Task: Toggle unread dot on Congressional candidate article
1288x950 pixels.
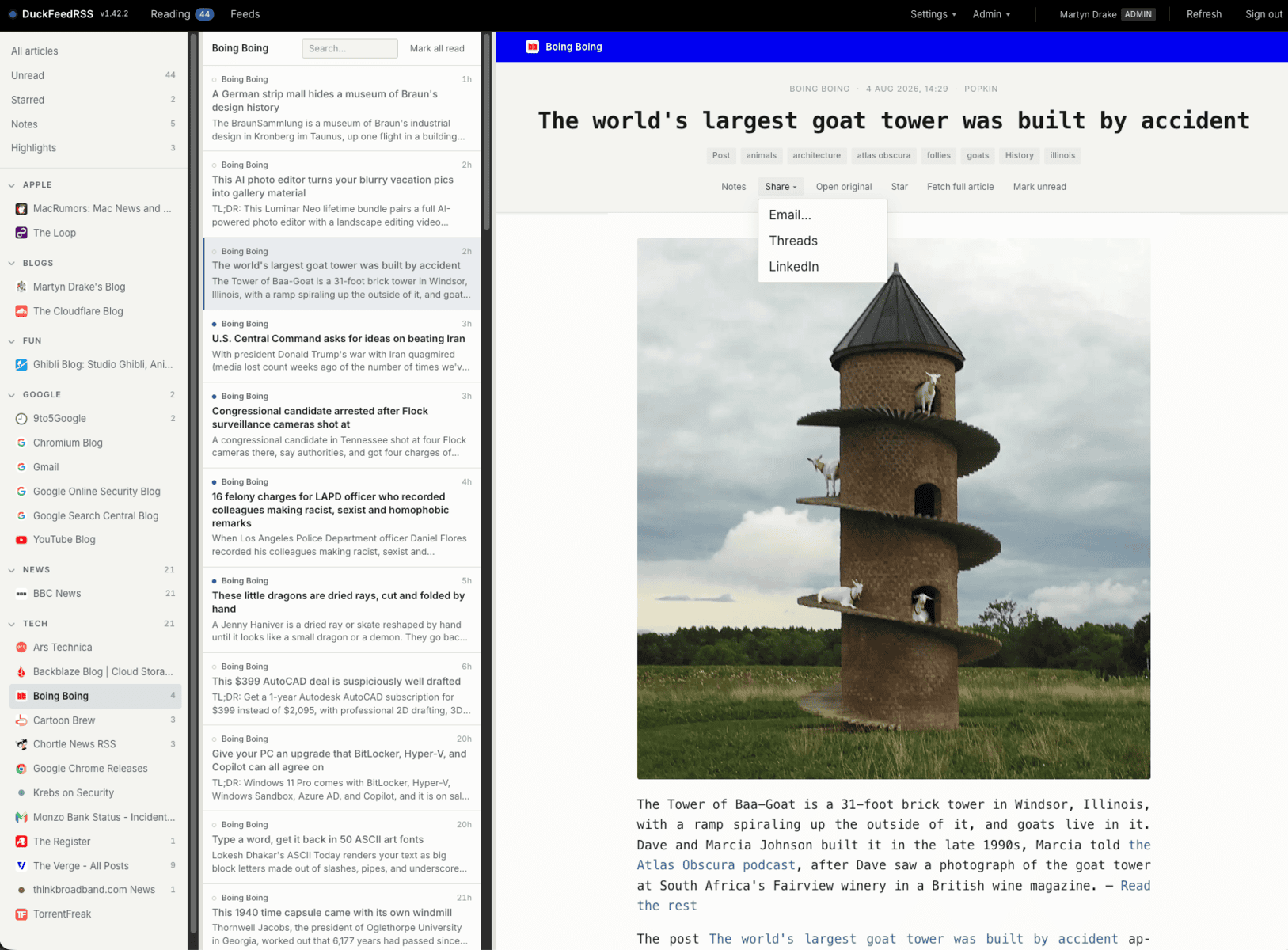Action: [x=215, y=397]
